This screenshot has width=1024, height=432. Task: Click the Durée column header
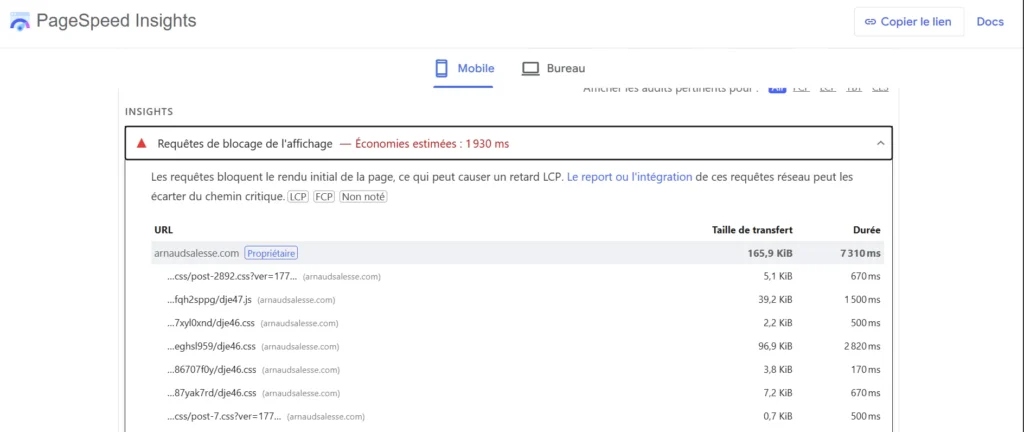coord(866,230)
